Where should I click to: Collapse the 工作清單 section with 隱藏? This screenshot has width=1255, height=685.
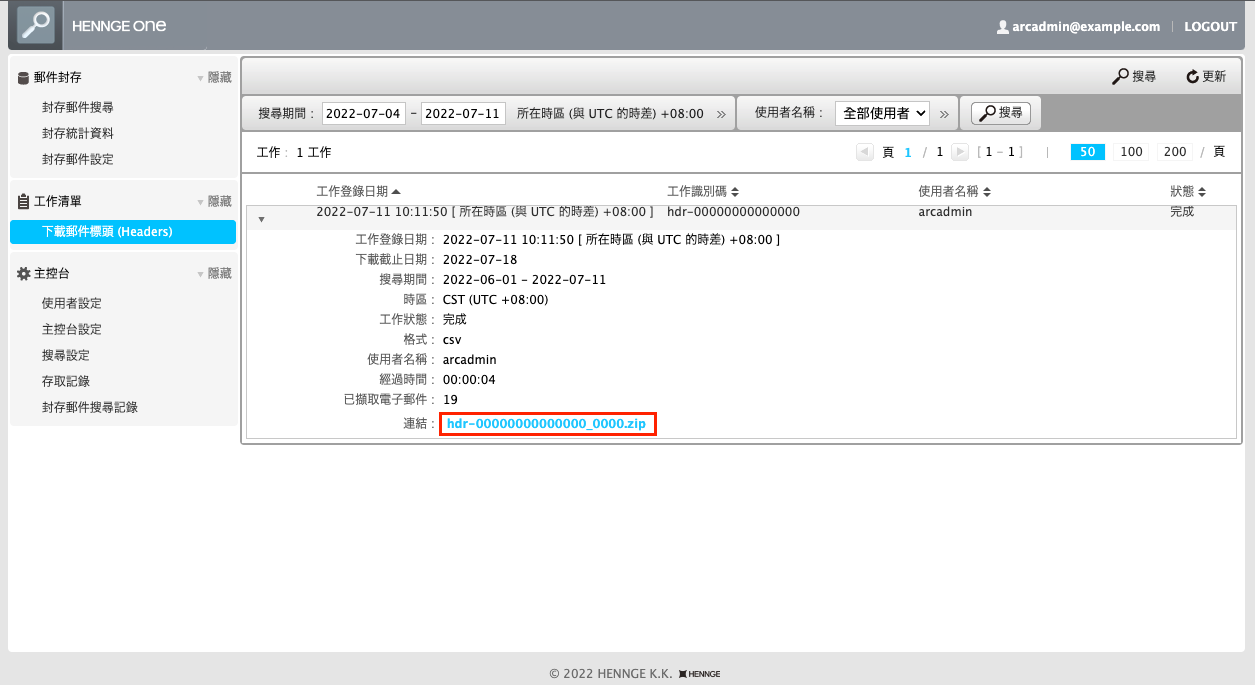[x=214, y=201]
